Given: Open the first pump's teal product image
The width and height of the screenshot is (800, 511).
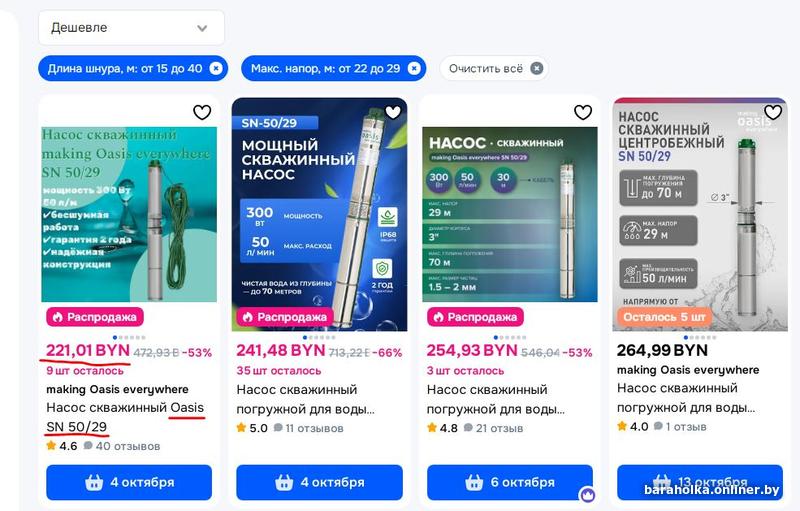Looking at the screenshot, I should [129, 214].
